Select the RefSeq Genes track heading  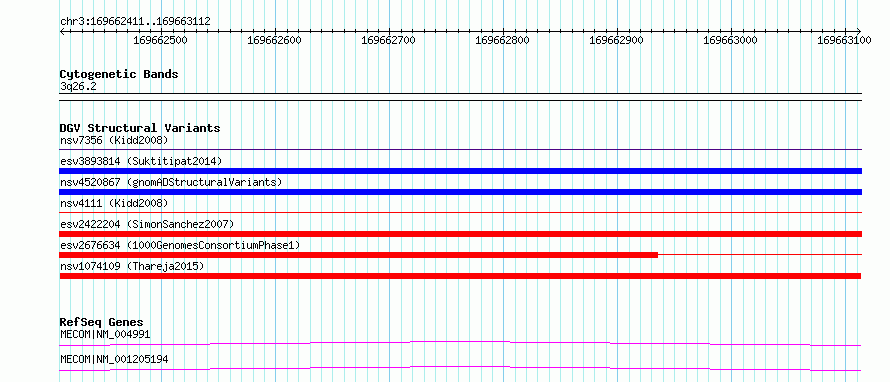pos(102,323)
